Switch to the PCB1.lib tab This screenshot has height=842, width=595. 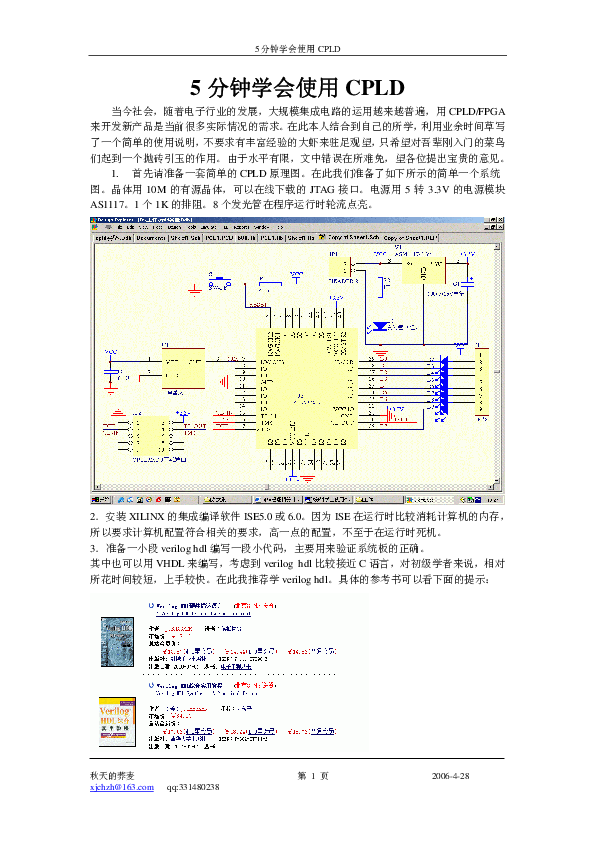click(x=272, y=237)
